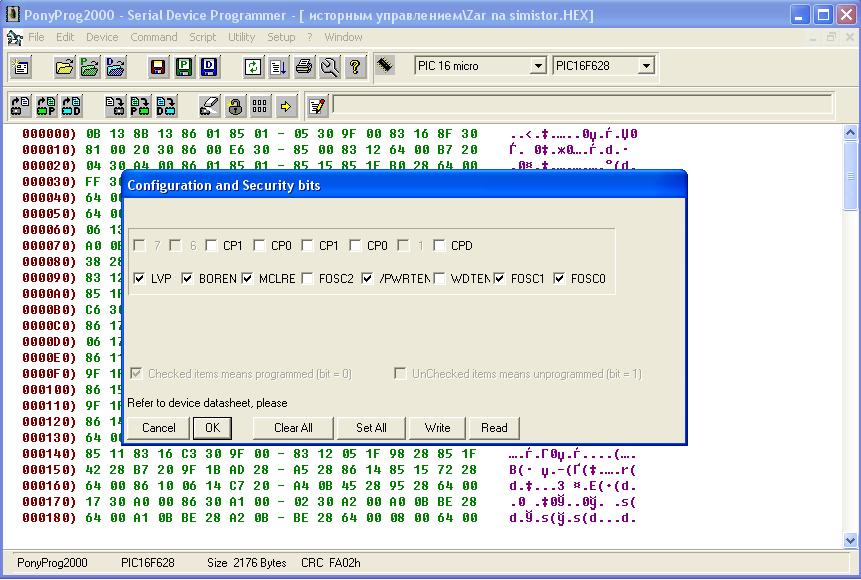Image resolution: width=861 pixels, height=580 pixels.
Task: Check the FOSC2 checkbox
Action: click(308, 279)
